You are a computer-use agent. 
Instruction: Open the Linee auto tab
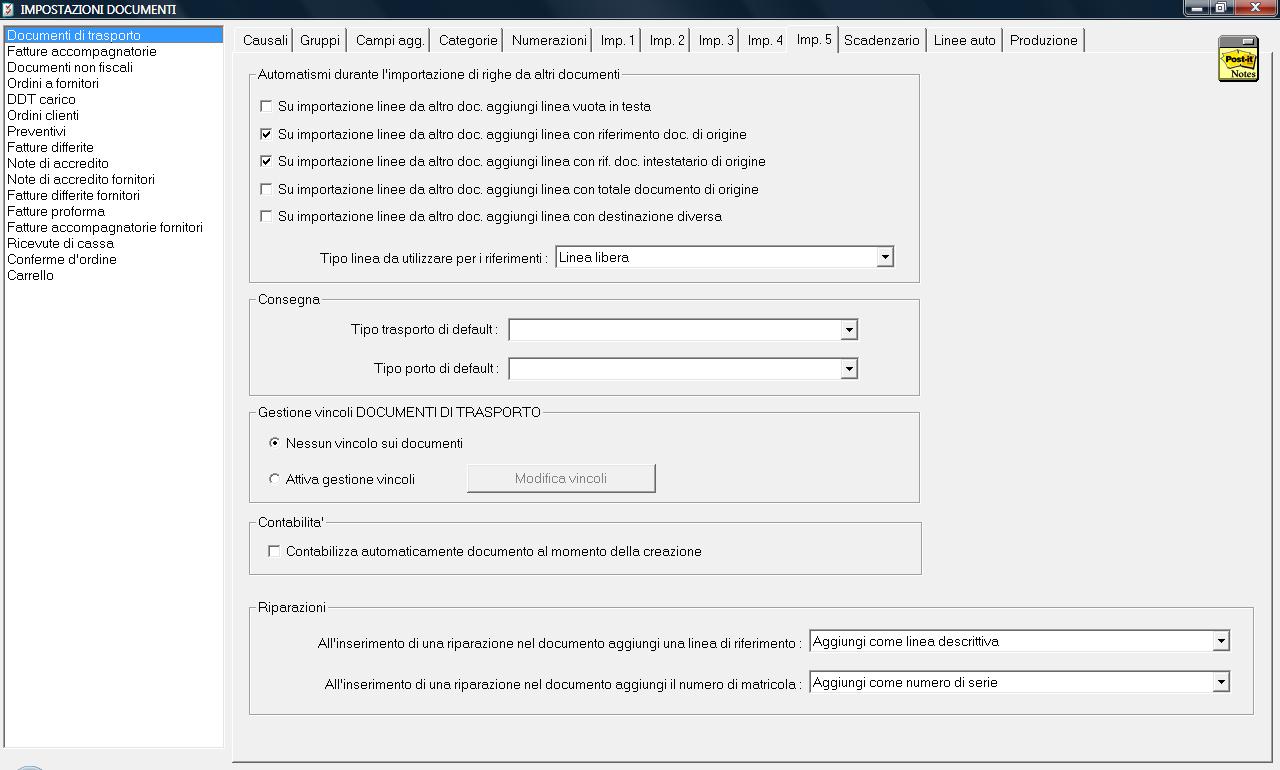tap(964, 40)
